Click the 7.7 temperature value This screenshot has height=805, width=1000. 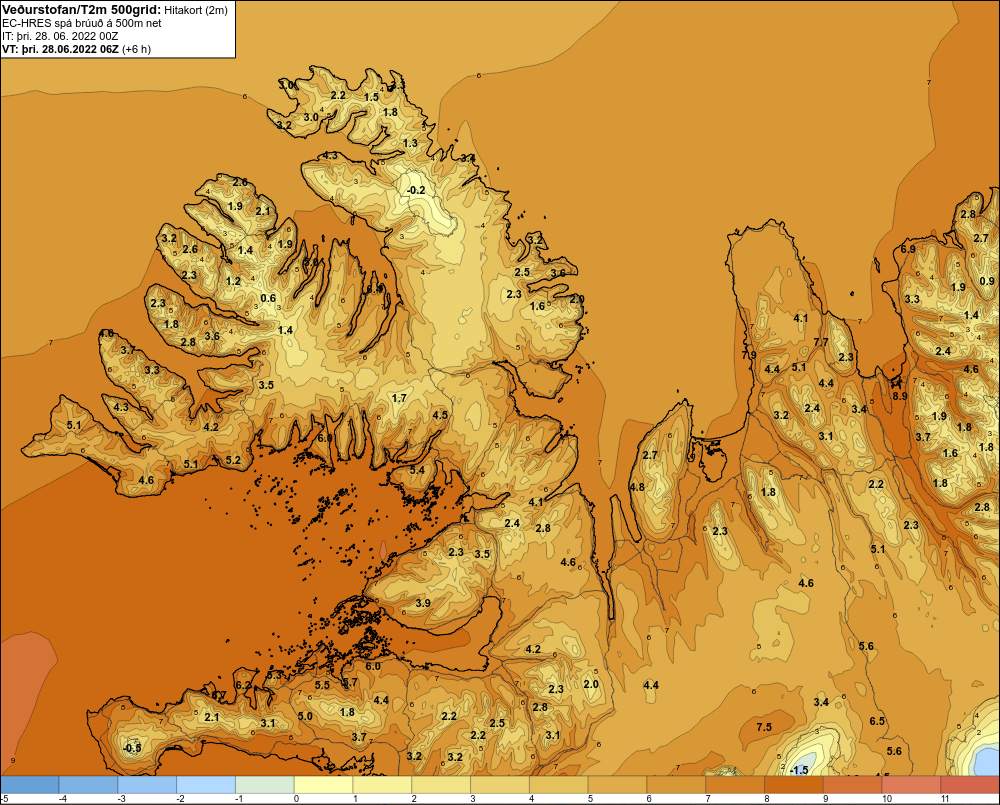tap(821, 342)
